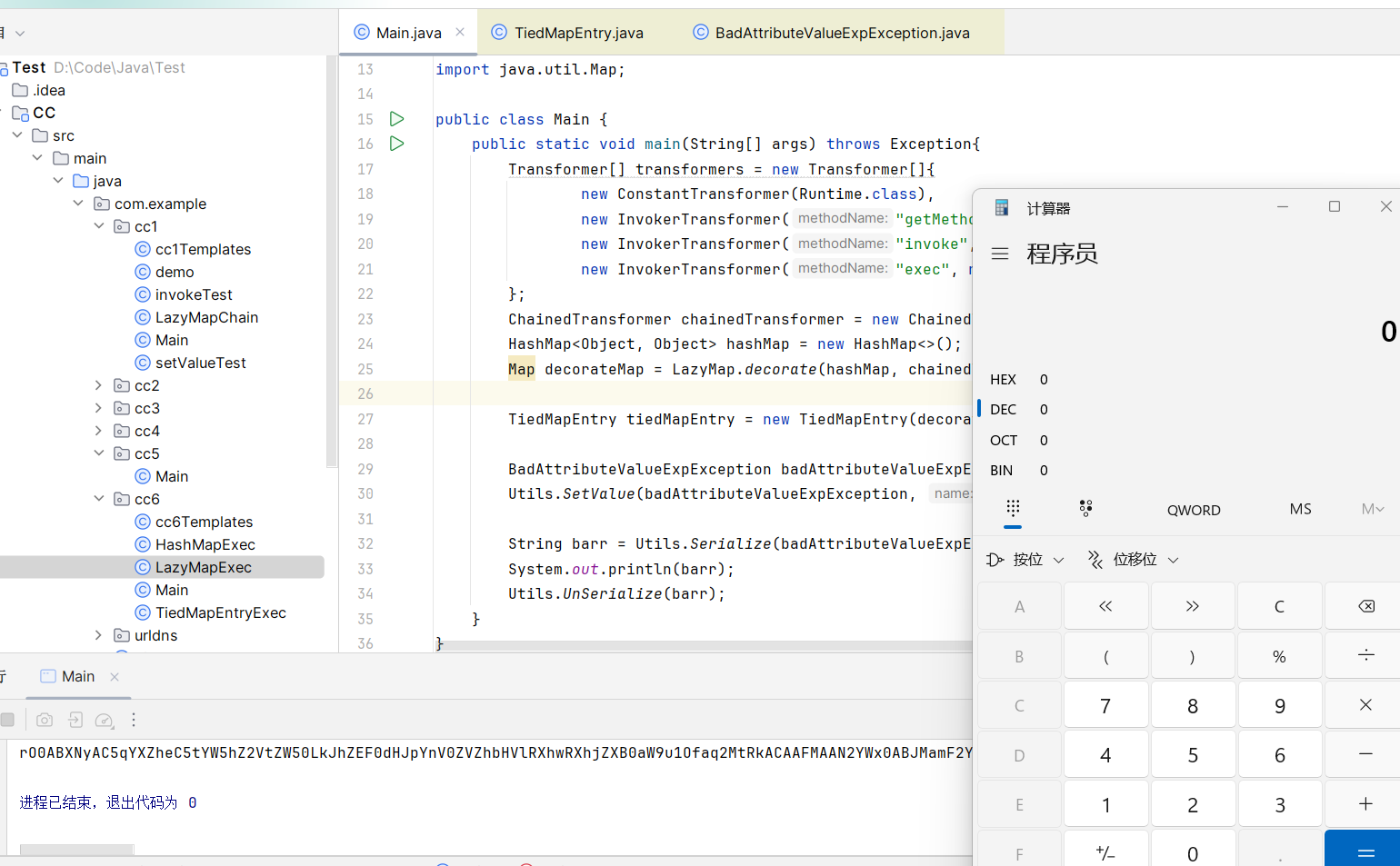Click the Run console horizontal scrollbar
The height and width of the screenshot is (866, 1400).
[x=77, y=850]
